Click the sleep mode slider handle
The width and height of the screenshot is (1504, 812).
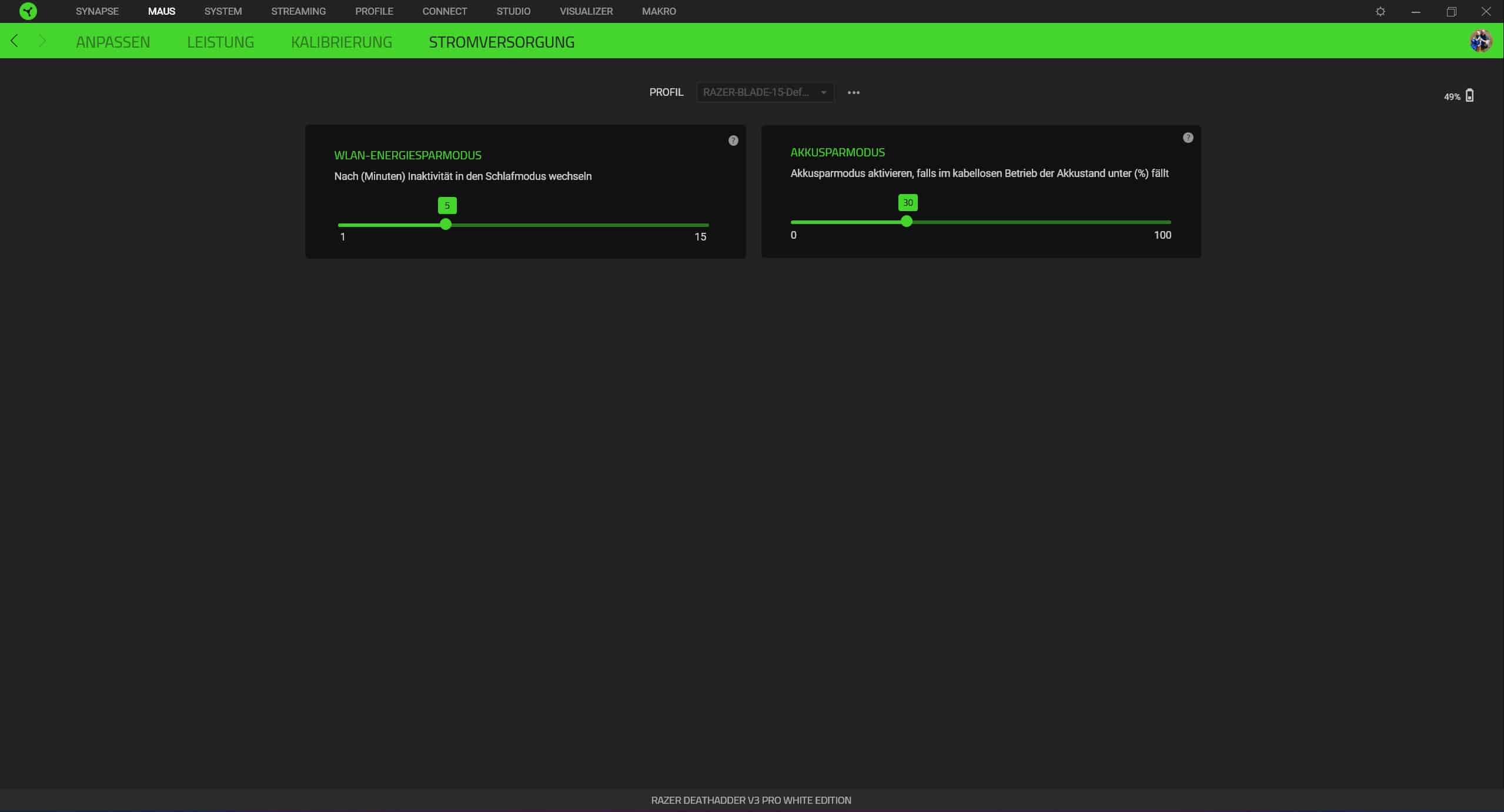tap(446, 224)
